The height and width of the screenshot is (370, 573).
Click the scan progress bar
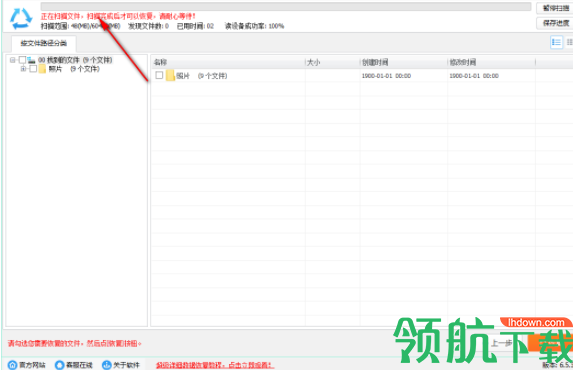click(286, 6)
